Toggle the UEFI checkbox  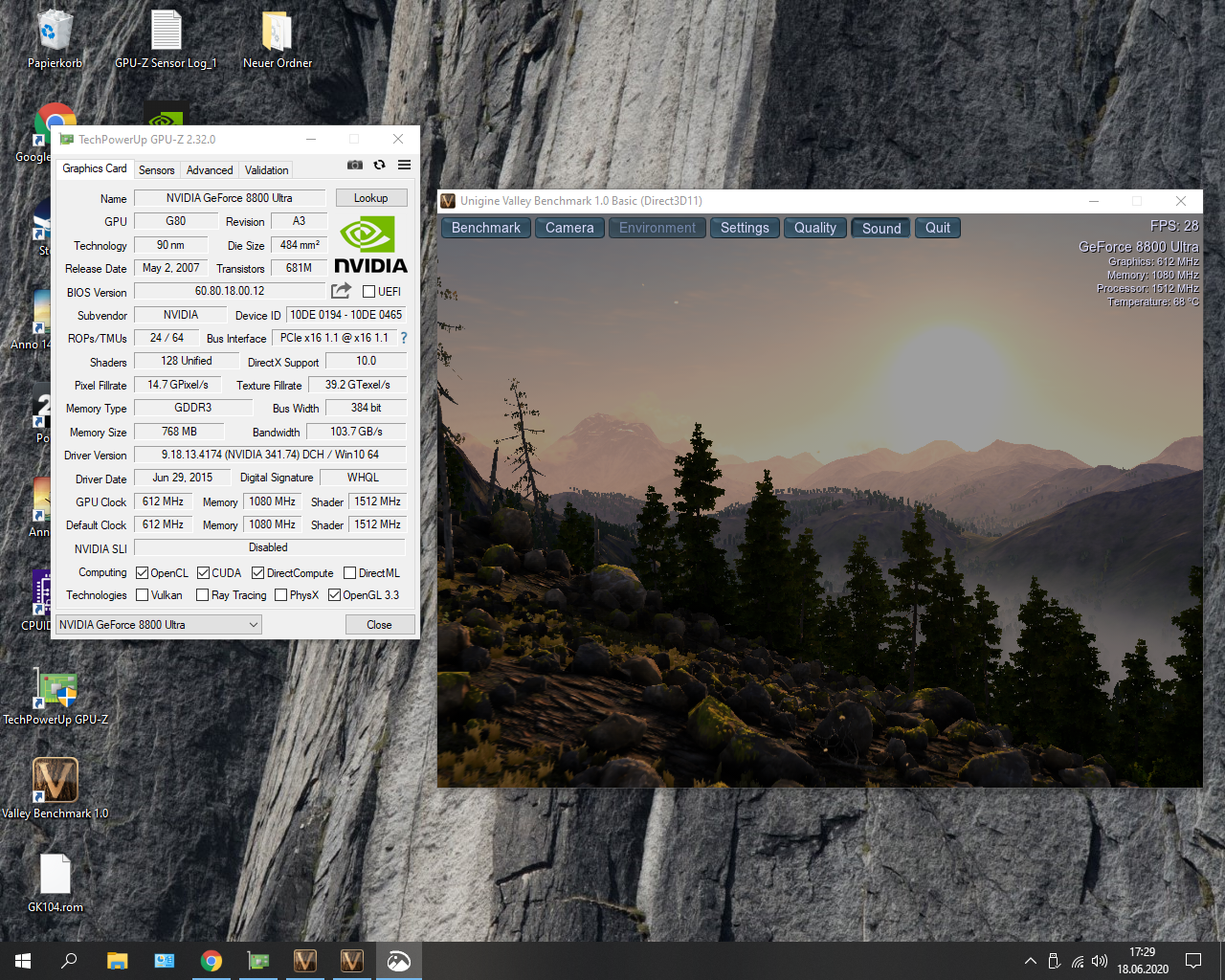click(x=368, y=292)
